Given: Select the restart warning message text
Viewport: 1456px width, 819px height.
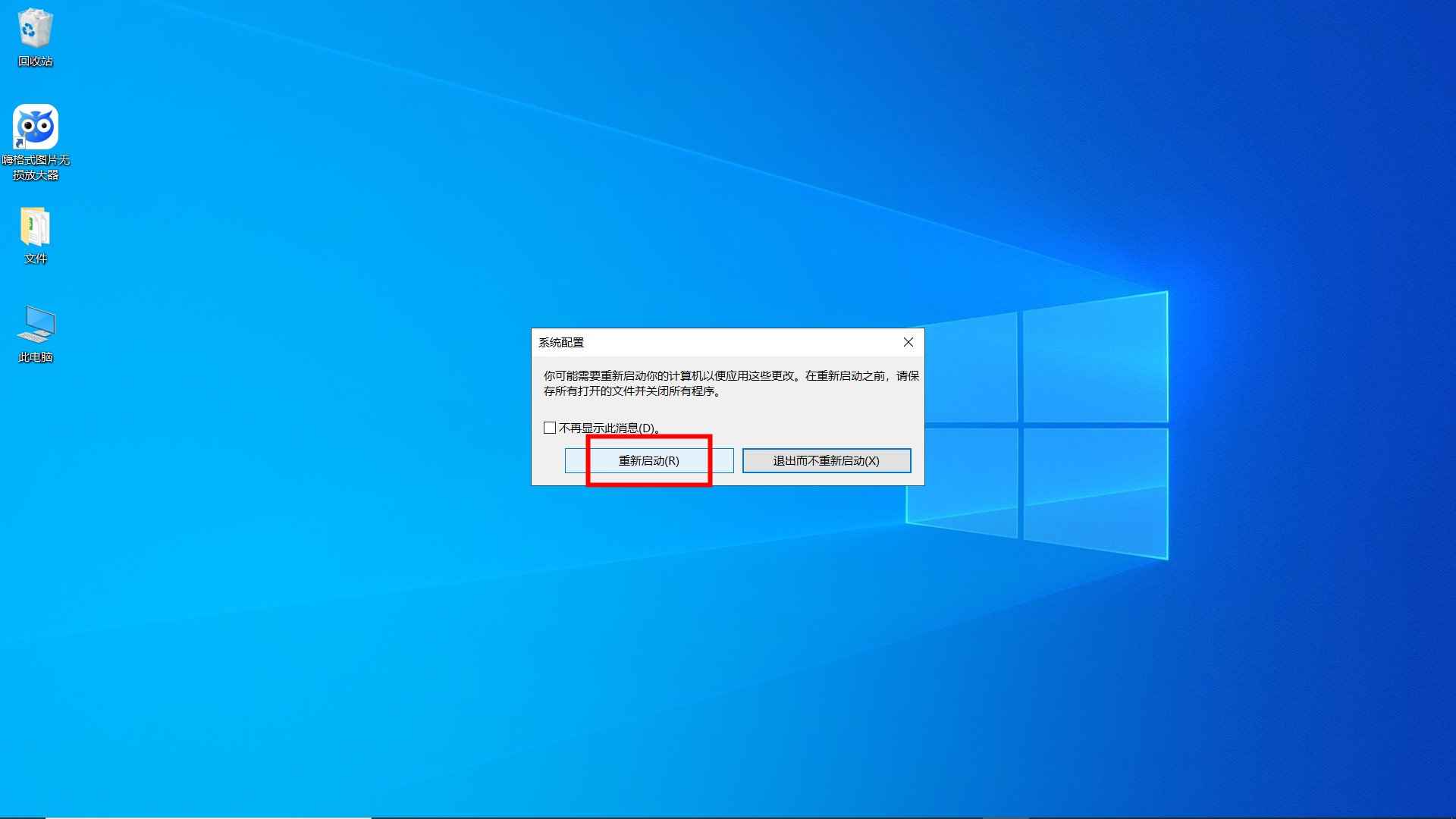Looking at the screenshot, I should tap(728, 384).
